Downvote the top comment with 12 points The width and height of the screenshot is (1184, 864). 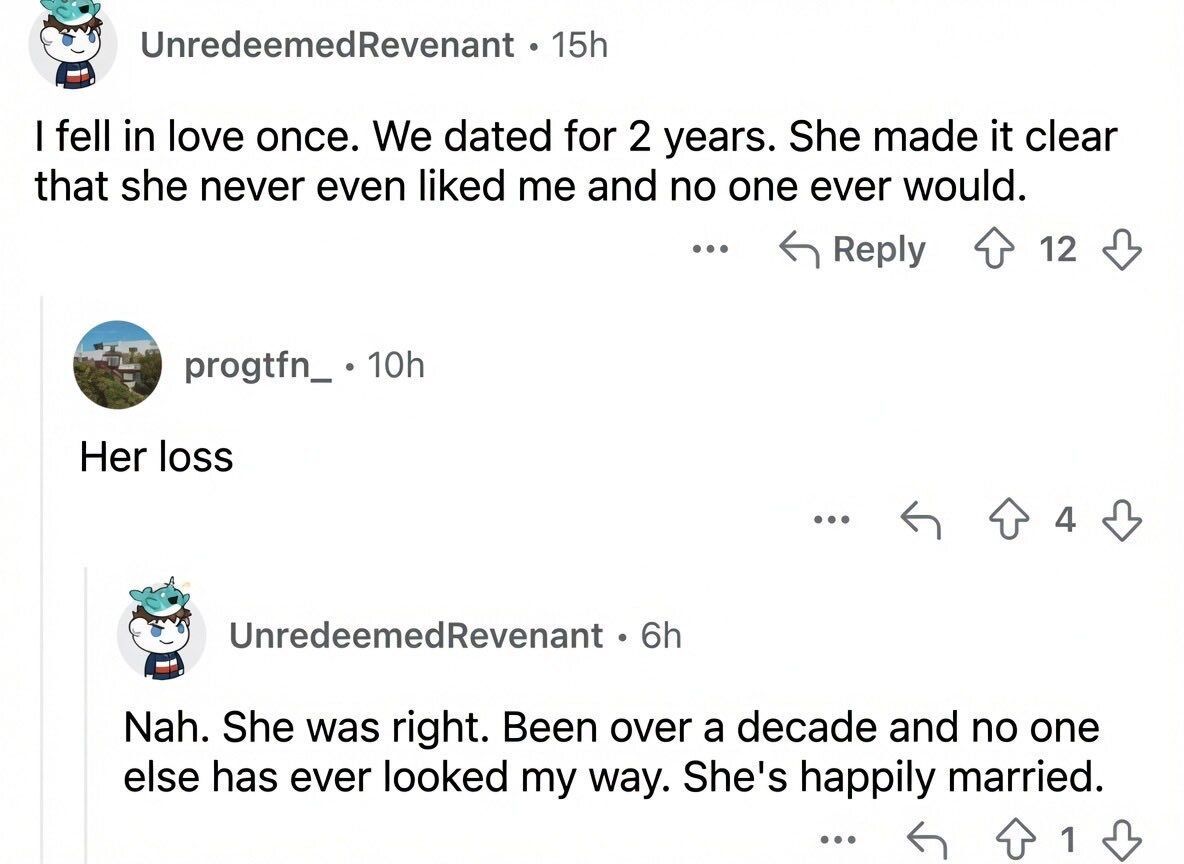tap(1122, 249)
